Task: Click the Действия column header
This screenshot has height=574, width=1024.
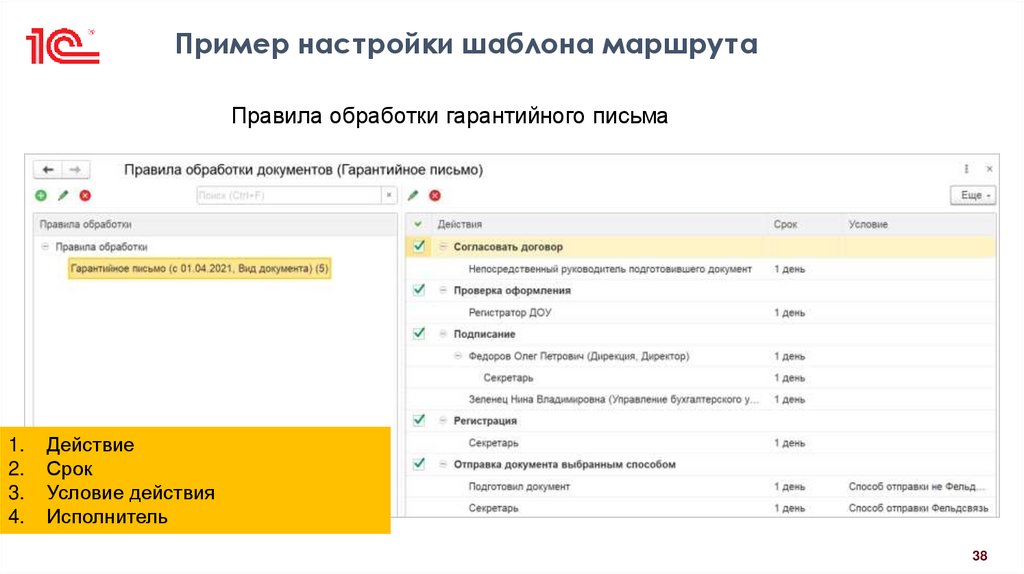Action: pyautogui.click(x=460, y=224)
